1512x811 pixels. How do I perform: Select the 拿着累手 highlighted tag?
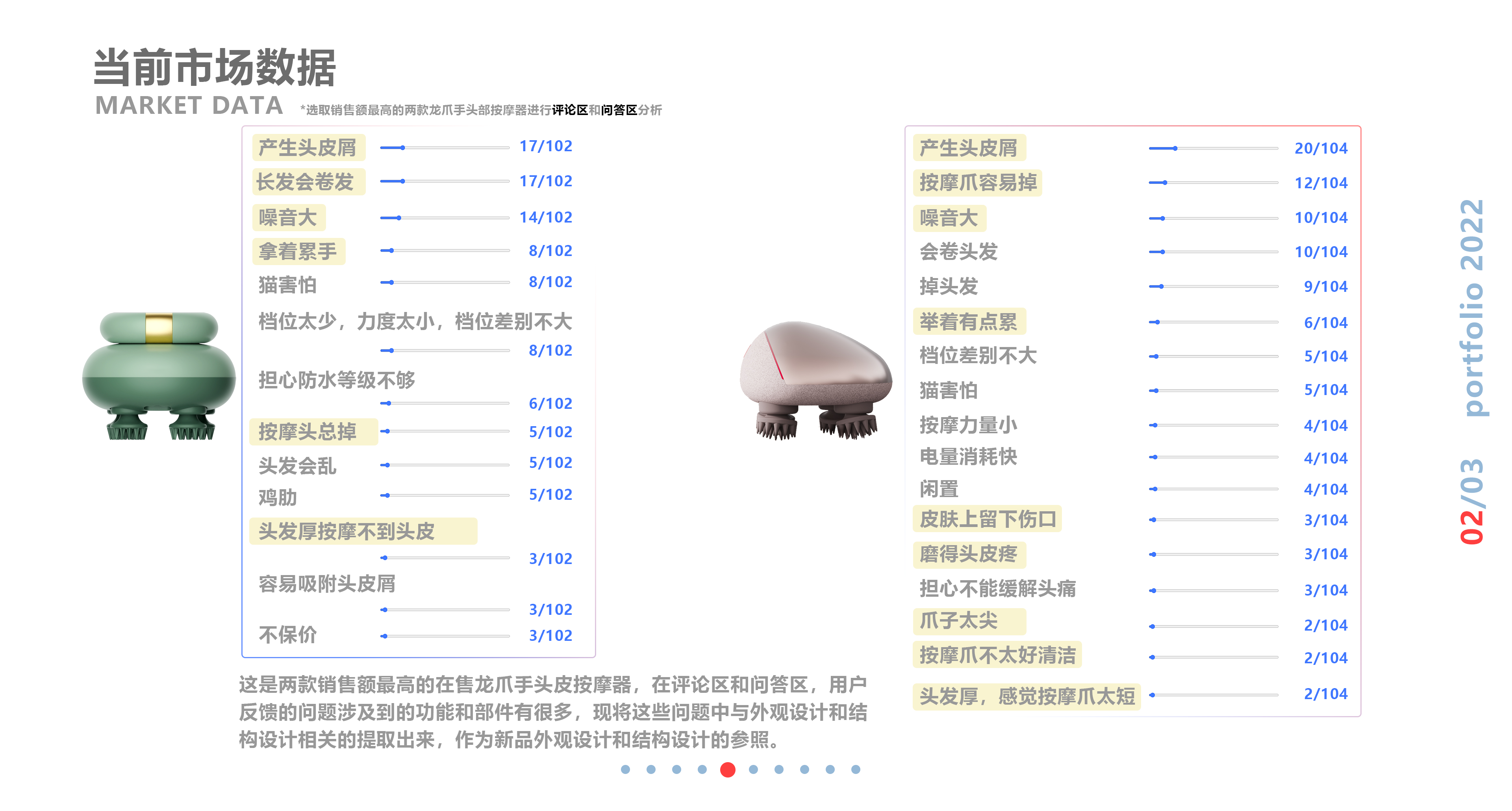coord(299,251)
